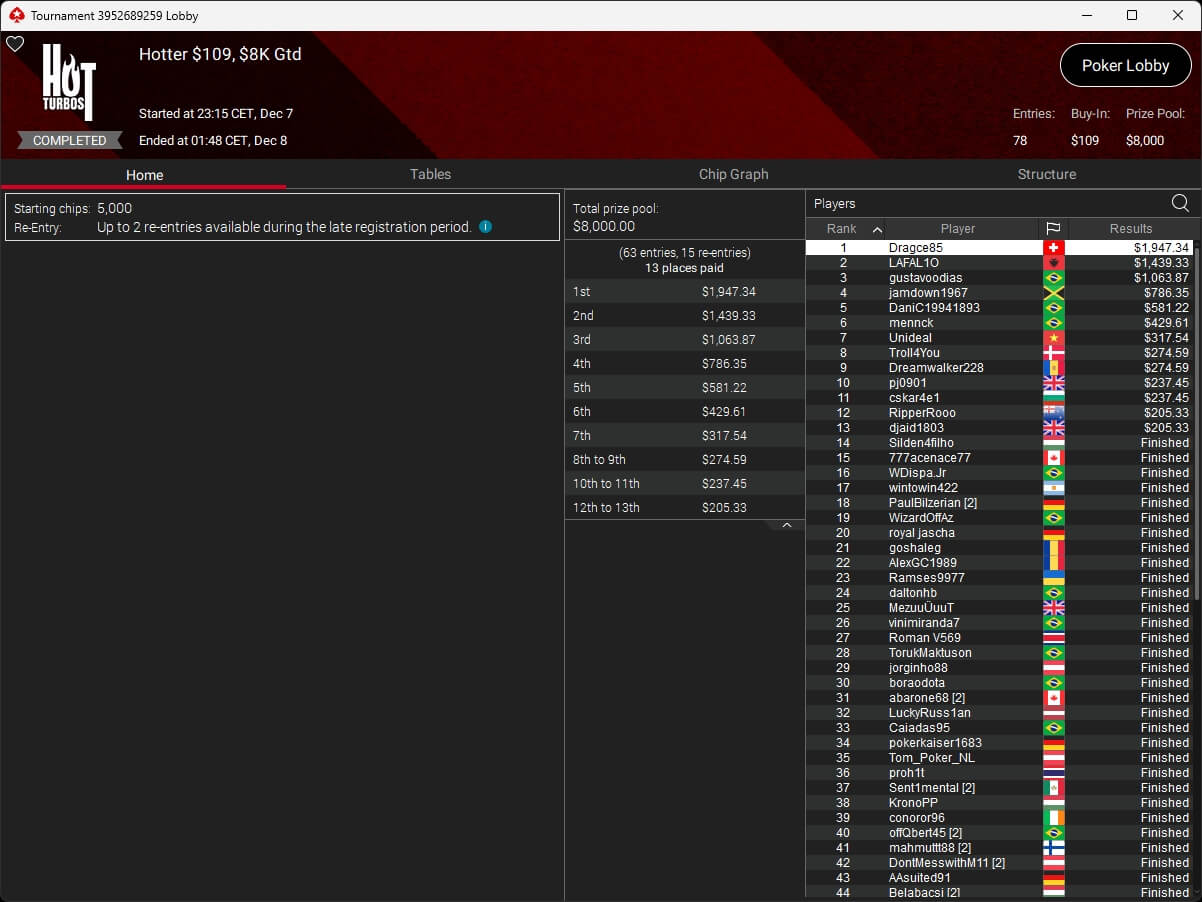Open the Chip Graph tab
Screen dimensions: 1202x902
(733, 174)
